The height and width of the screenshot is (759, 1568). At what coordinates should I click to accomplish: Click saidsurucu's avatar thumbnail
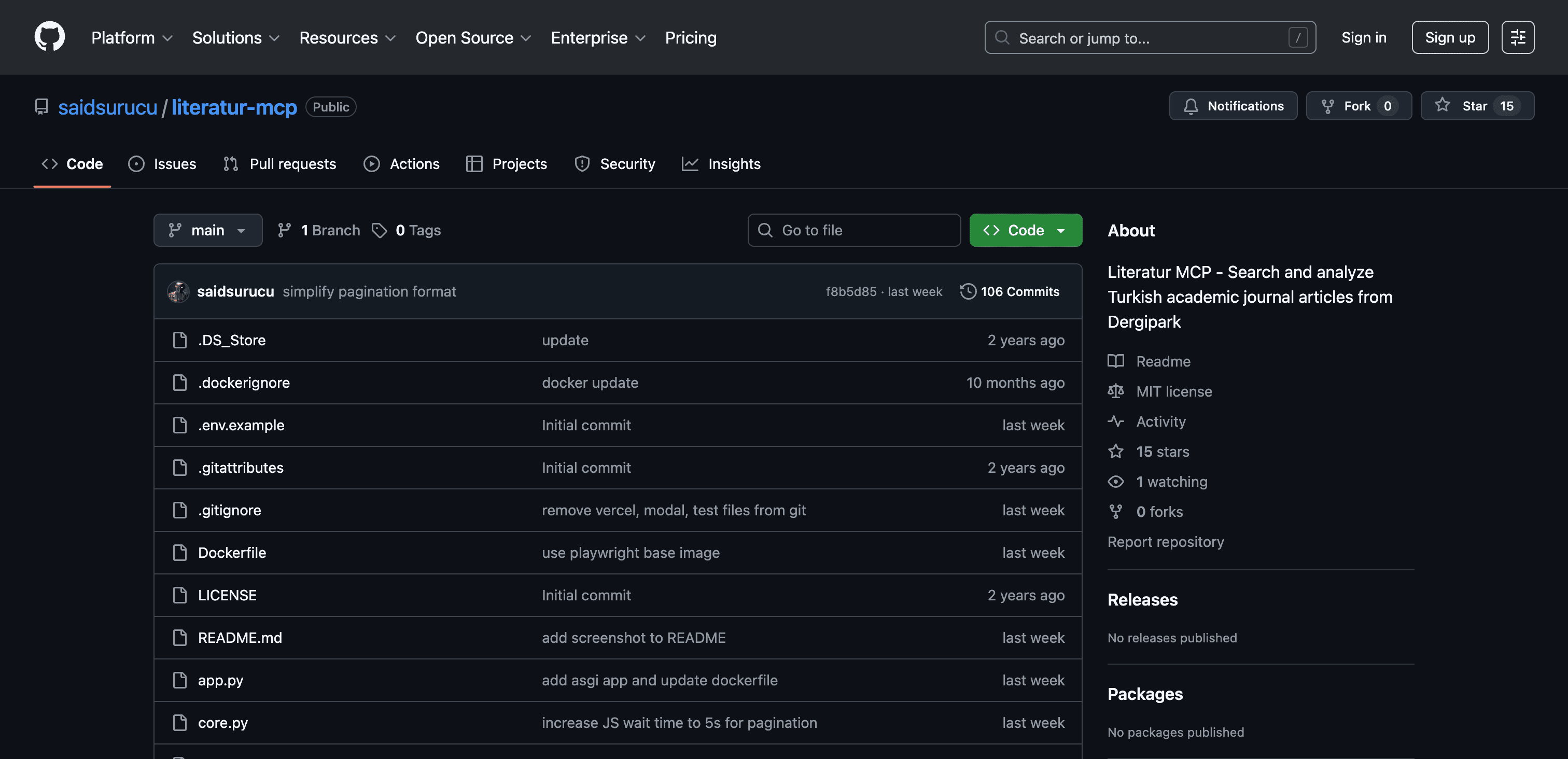(x=178, y=291)
